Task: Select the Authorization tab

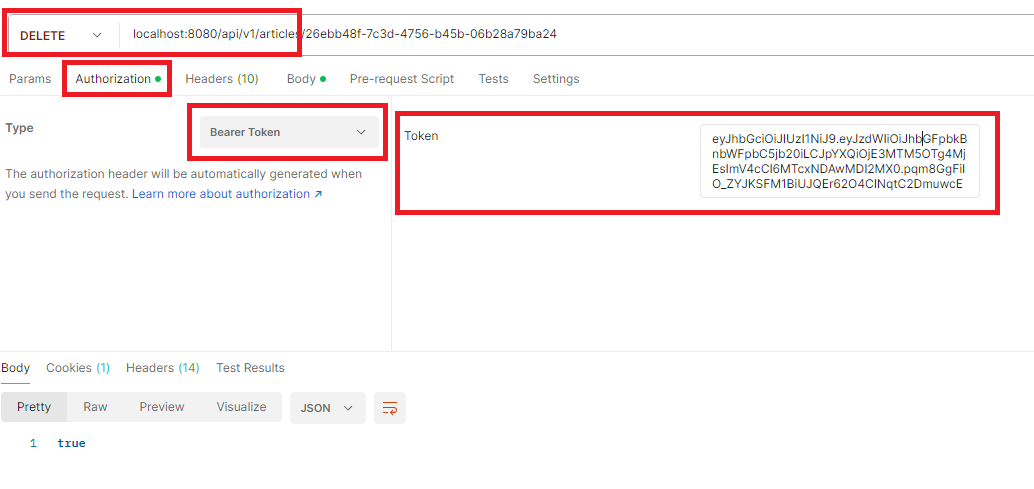Action: 113,79
